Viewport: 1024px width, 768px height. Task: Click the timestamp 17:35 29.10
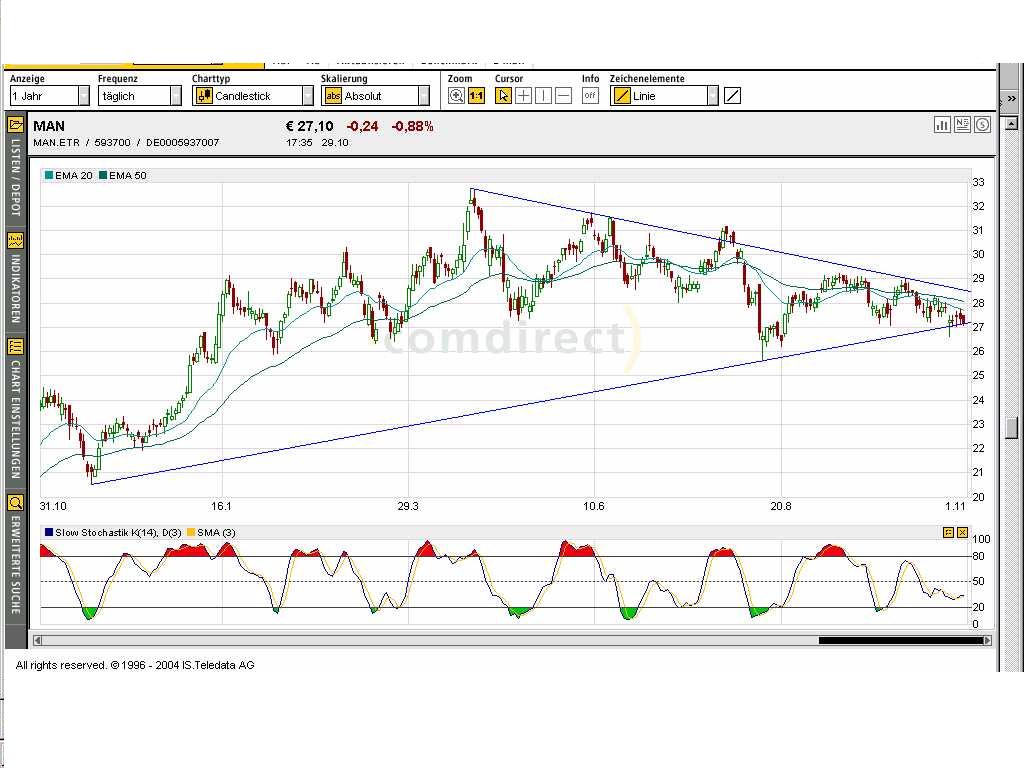317,142
